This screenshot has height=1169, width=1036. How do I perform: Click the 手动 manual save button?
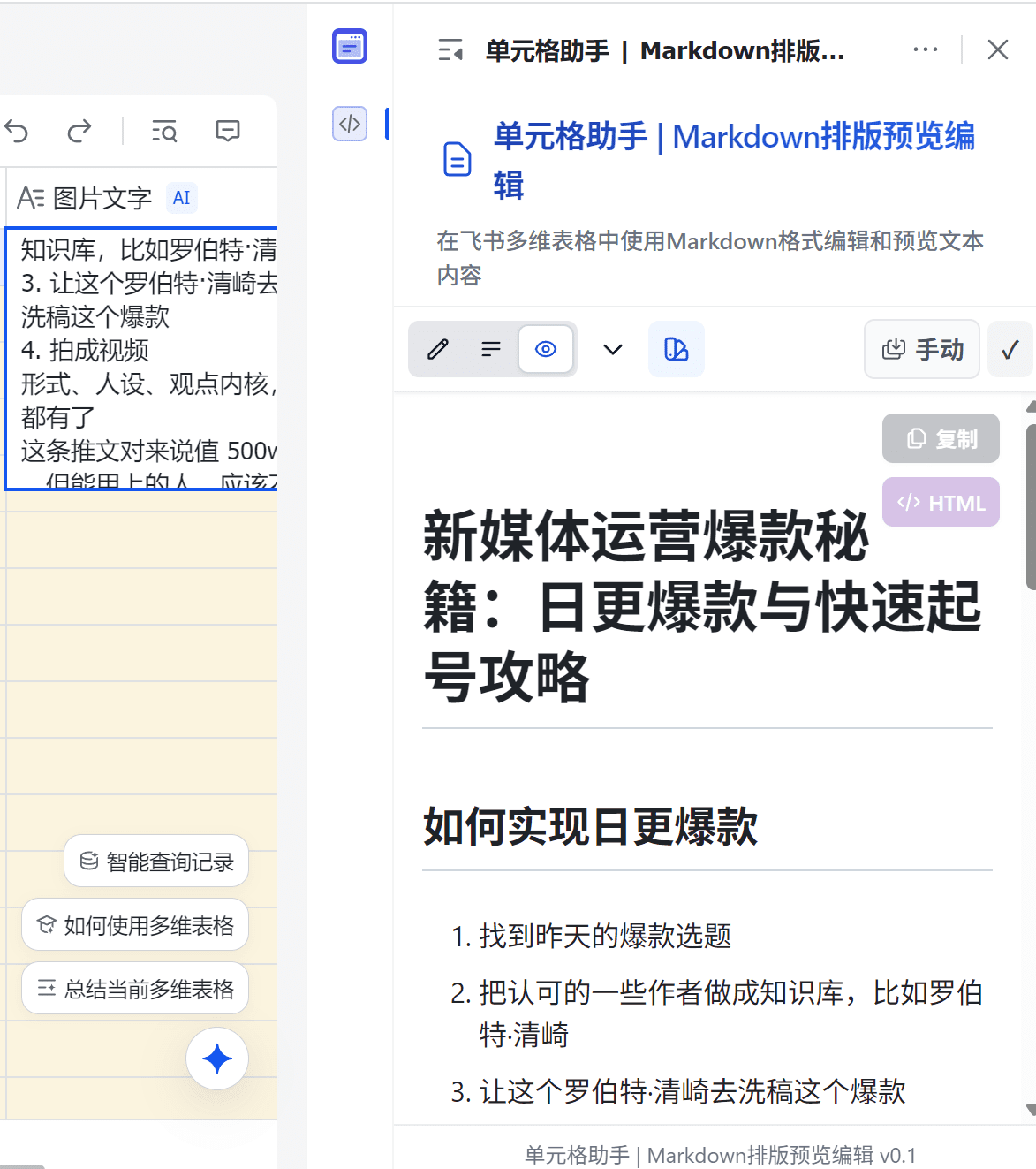pos(922,350)
